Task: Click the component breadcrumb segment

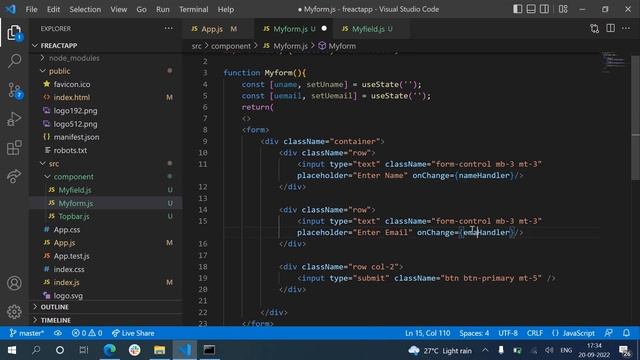Action: tap(231, 46)
